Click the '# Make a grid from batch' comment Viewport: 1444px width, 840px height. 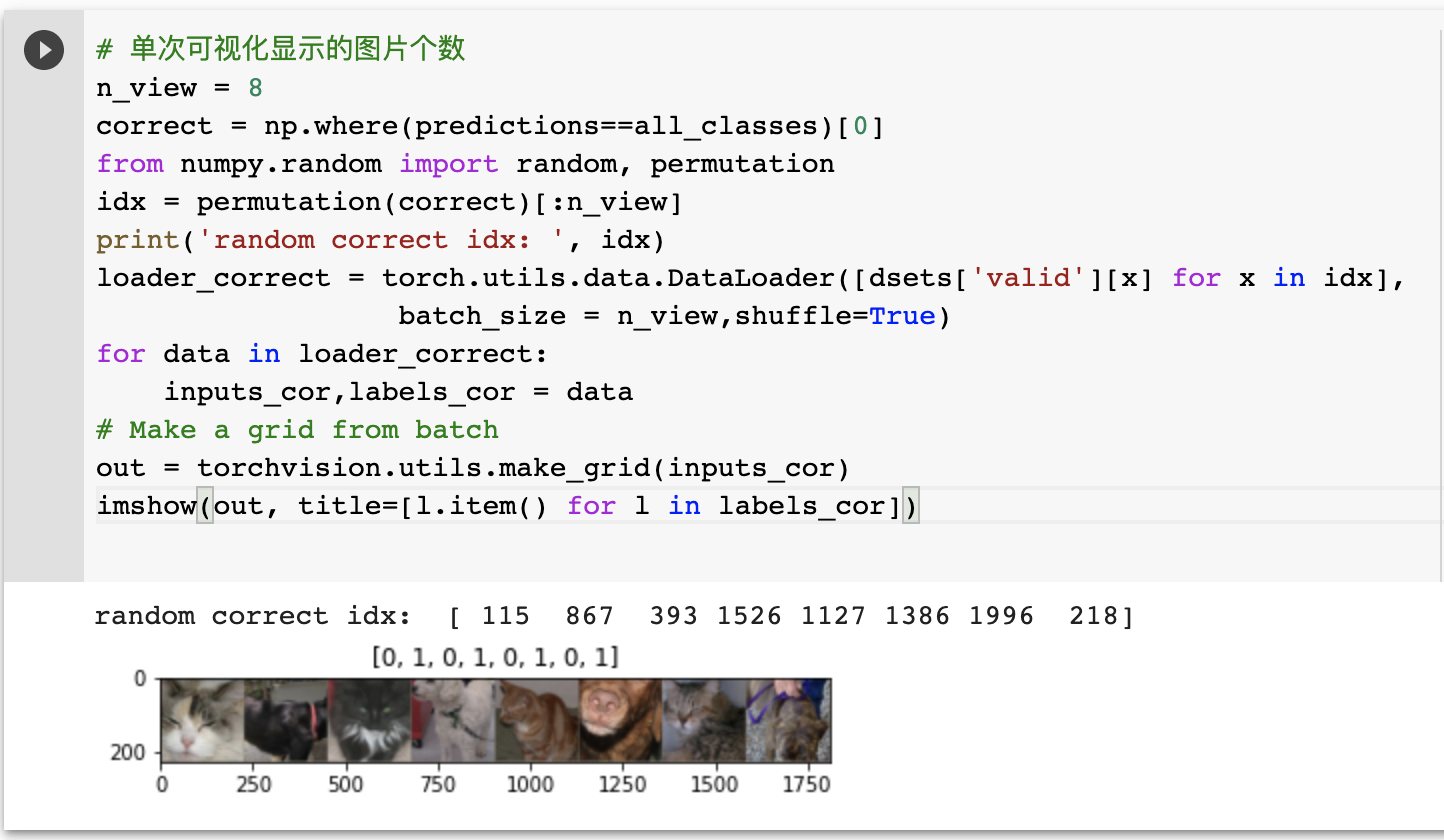(x=297, y=430)
